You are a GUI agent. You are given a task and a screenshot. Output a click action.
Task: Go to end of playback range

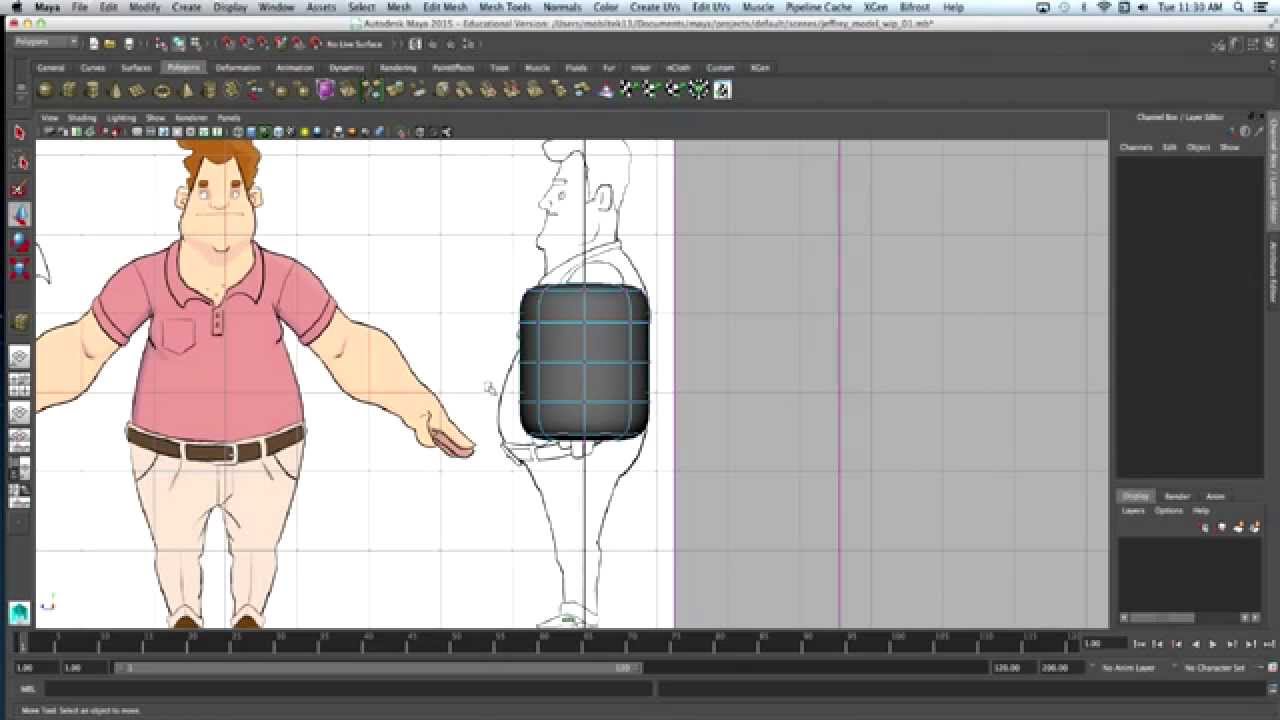pyautogui.click(x=1268, y=644)
